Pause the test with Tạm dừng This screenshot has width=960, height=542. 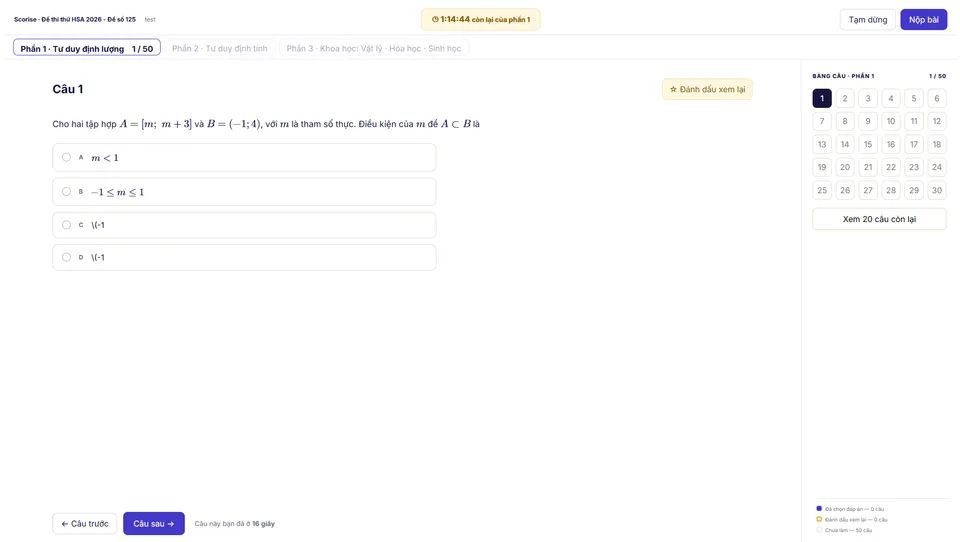(x=868, y=20)
